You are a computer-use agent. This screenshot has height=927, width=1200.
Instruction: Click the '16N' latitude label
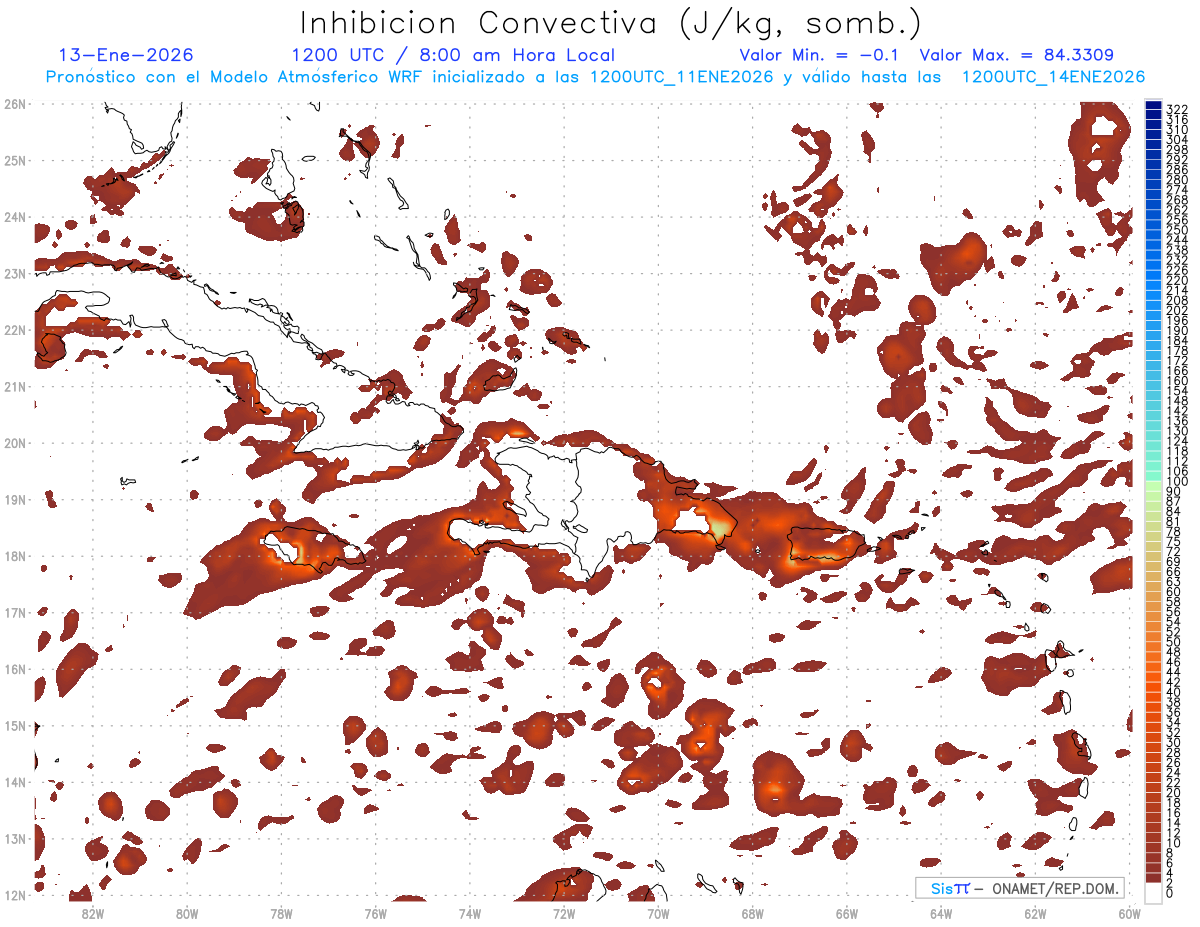pyautogui.click(x=15, y=668)
